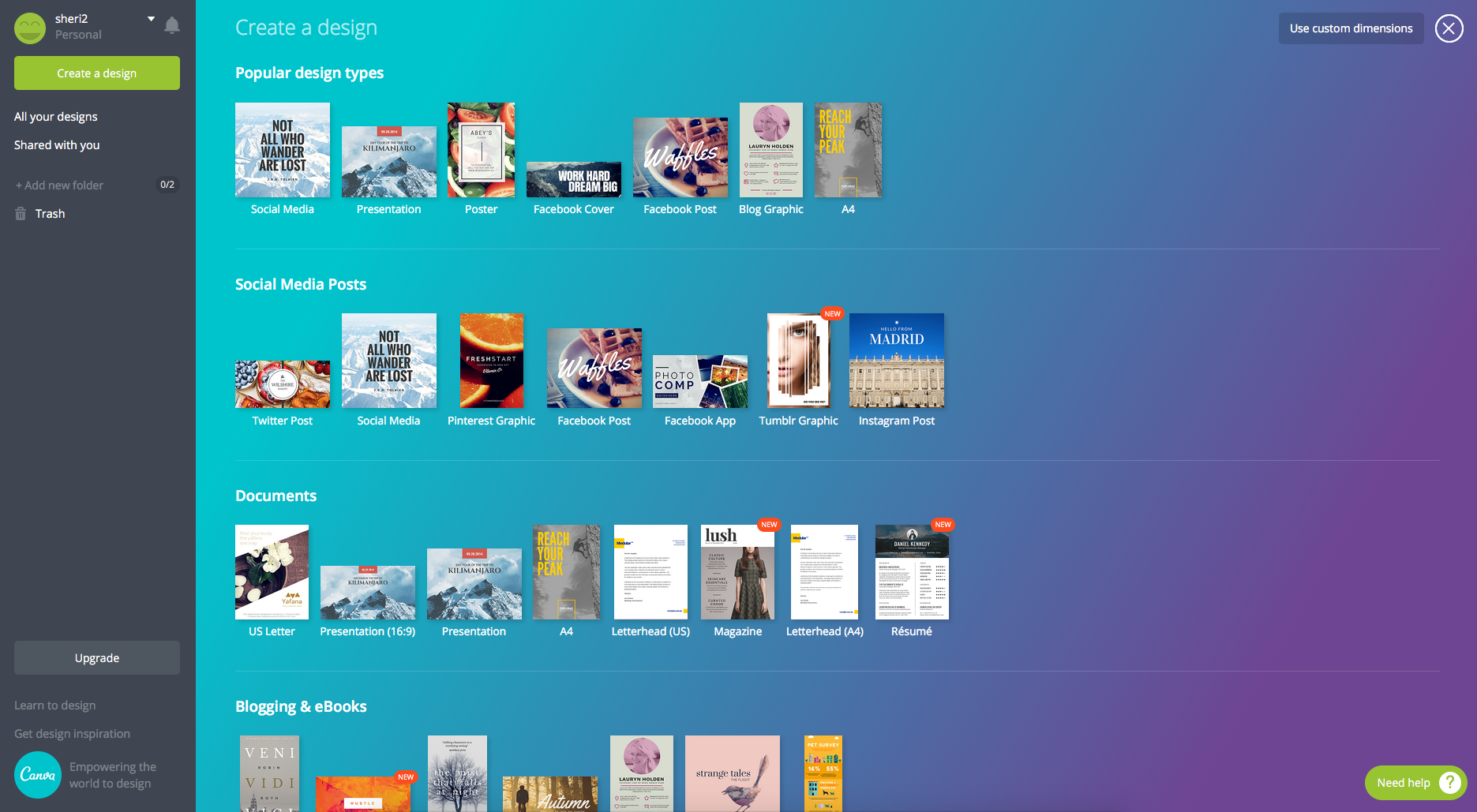Click Use custom dimensions button
1477x812 pixels.
[1351, 28]
